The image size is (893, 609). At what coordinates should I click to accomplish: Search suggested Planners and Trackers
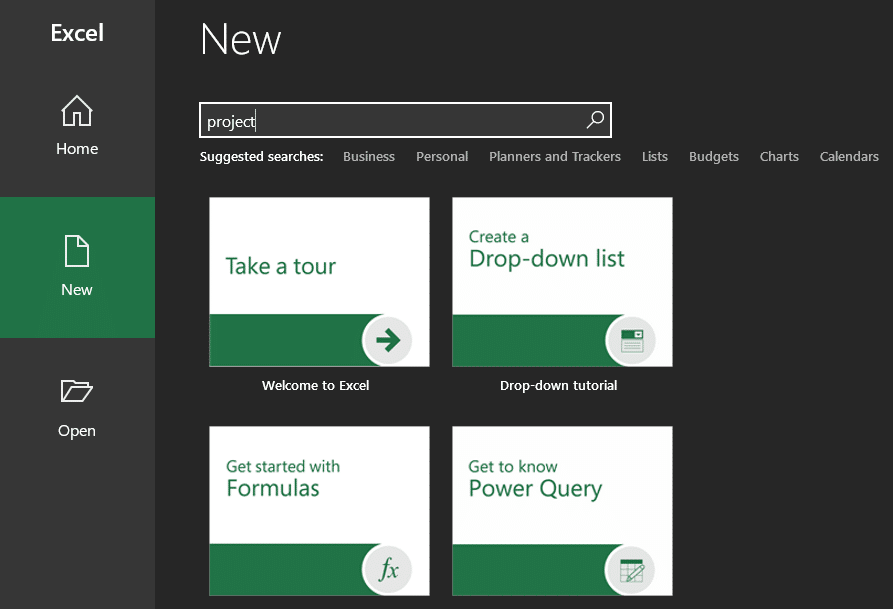point(555,157)
